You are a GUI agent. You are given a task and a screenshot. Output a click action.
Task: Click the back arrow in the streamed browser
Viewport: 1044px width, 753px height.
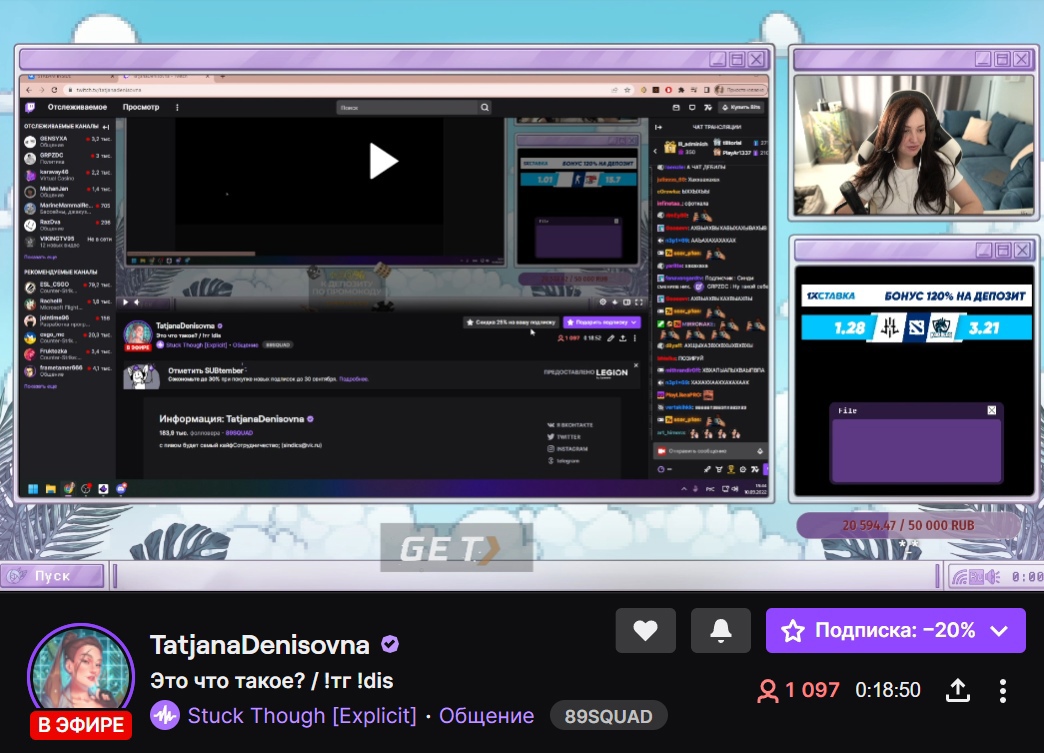pos(29,90)
